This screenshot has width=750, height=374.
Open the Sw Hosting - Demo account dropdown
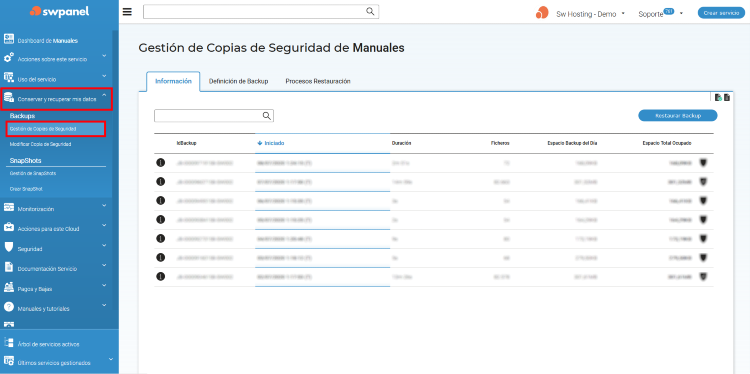point(591,14)
